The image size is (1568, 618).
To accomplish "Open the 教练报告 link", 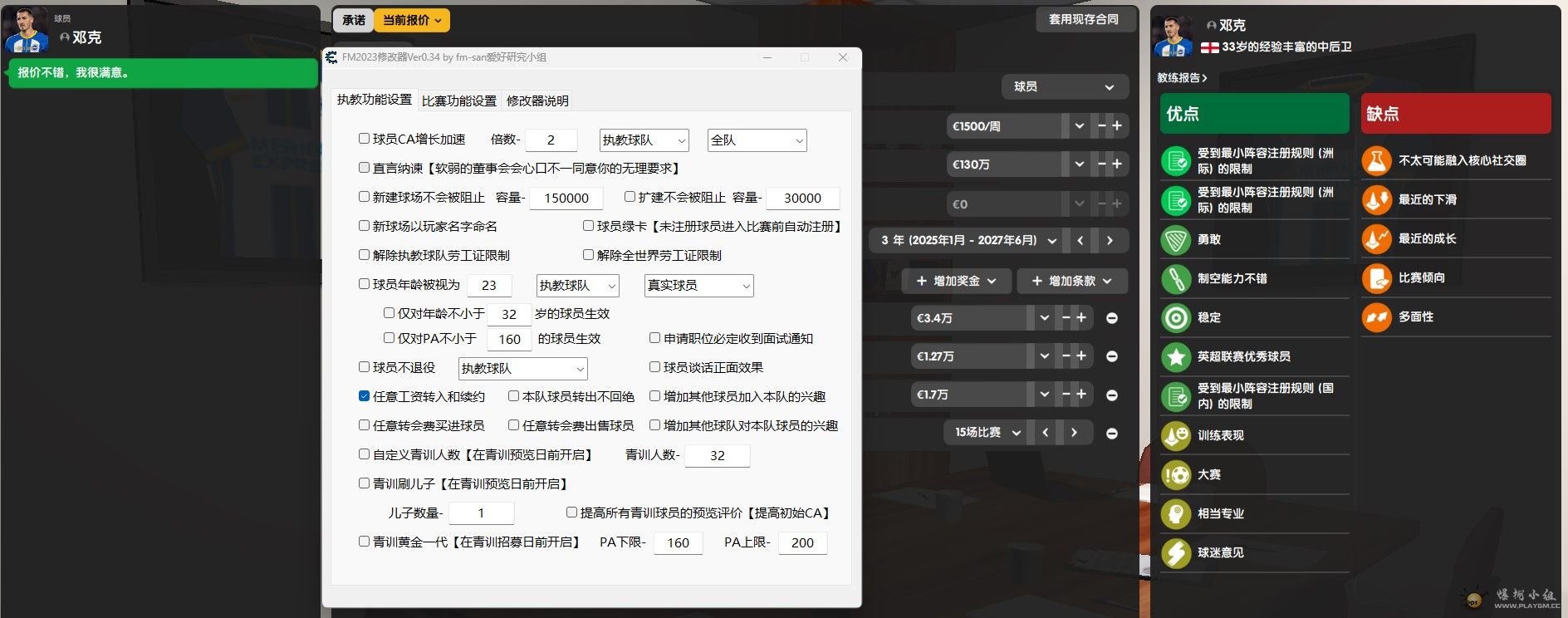I will click(x=1182, y=78).
